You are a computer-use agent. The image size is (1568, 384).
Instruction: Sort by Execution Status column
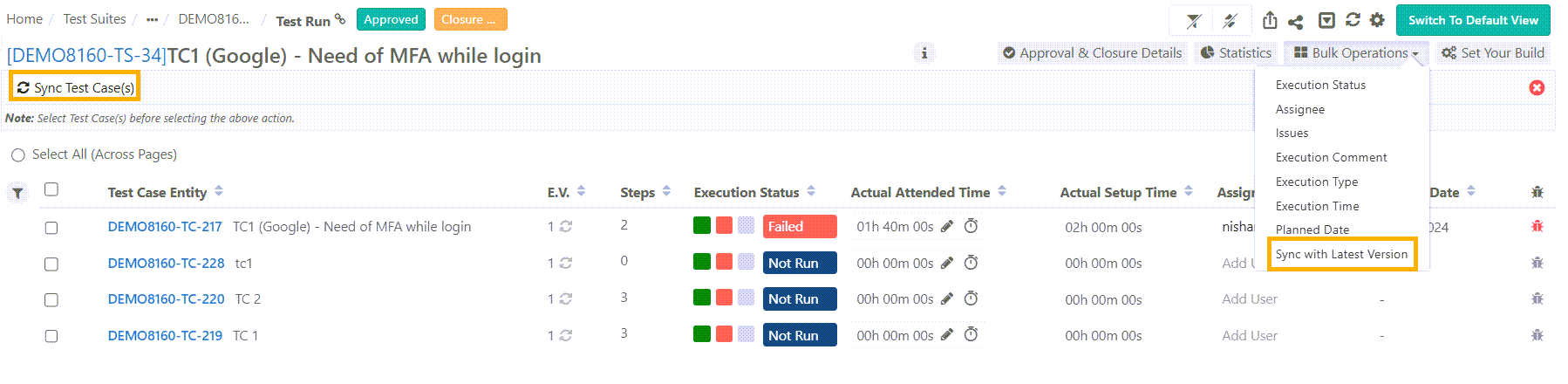(x=811, y=191)
